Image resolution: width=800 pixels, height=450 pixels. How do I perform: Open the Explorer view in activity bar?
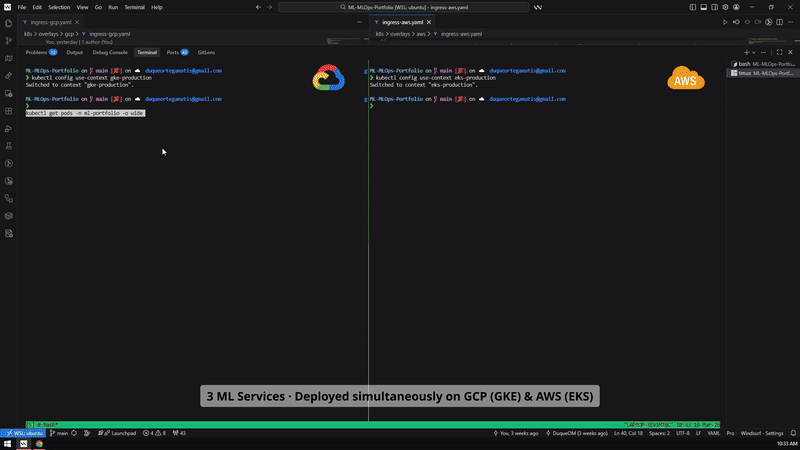point(9,23)
